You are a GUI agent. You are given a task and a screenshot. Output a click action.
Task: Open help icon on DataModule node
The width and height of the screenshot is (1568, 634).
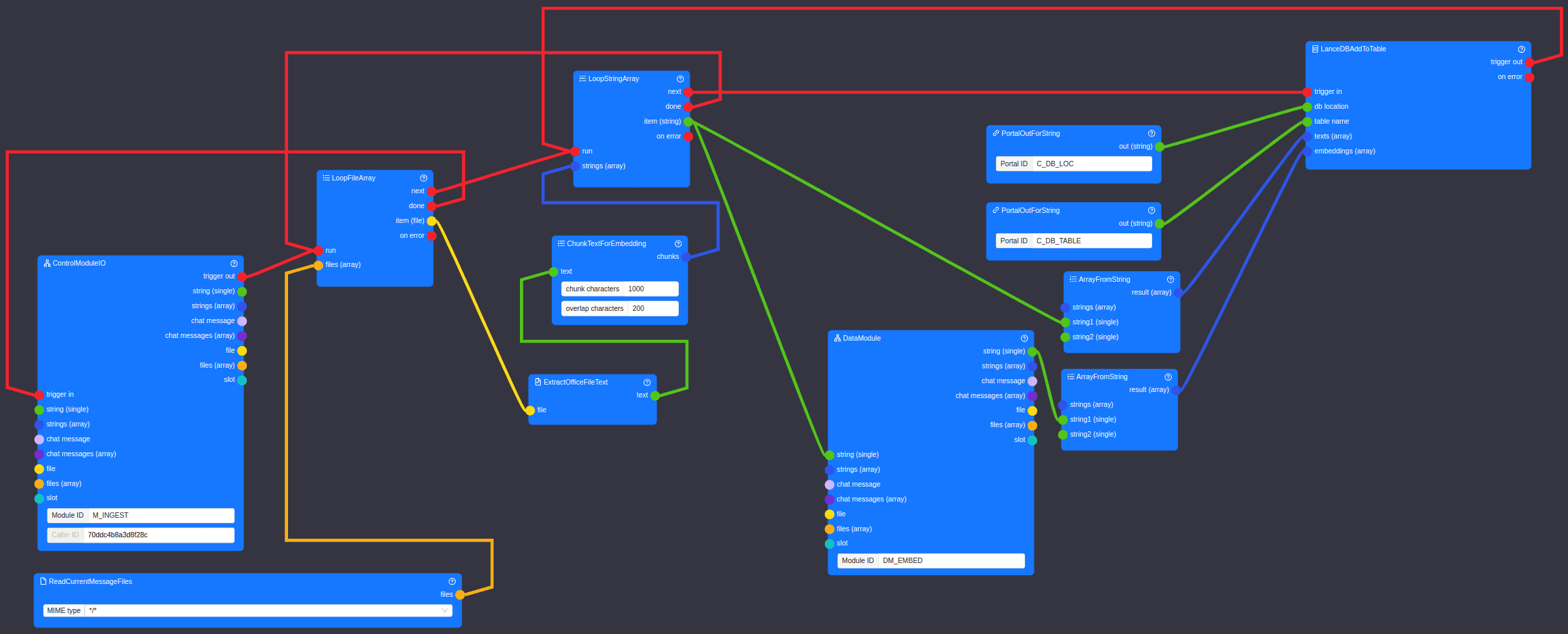1024,339
